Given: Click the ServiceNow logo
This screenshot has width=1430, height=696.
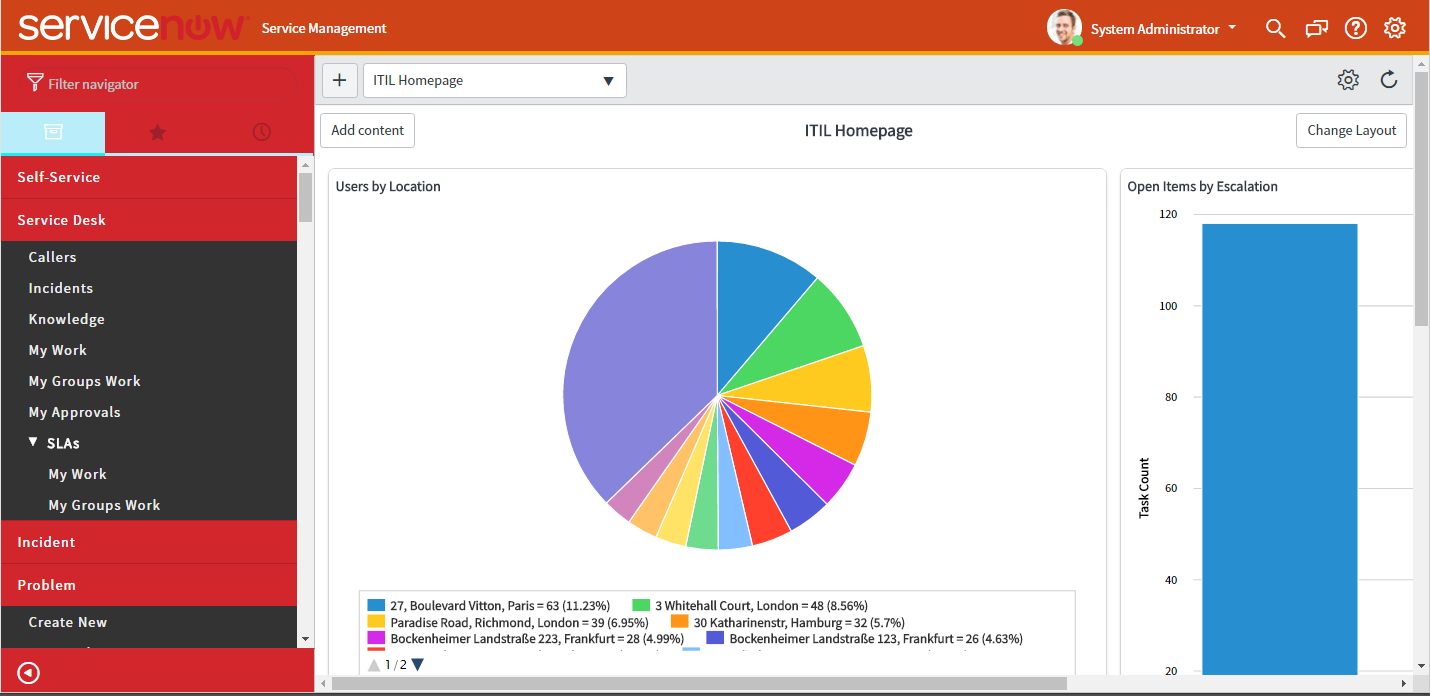Looking at the screenshot, I should tap(131, 27).
